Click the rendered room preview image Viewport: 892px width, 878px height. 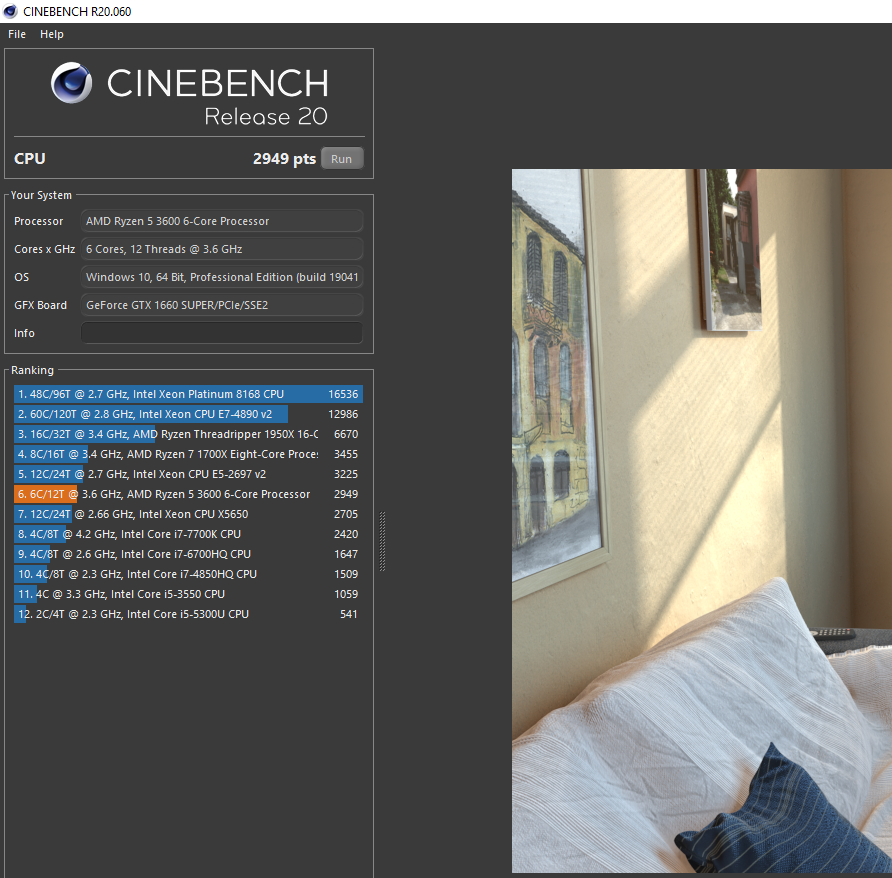[701, 521]
